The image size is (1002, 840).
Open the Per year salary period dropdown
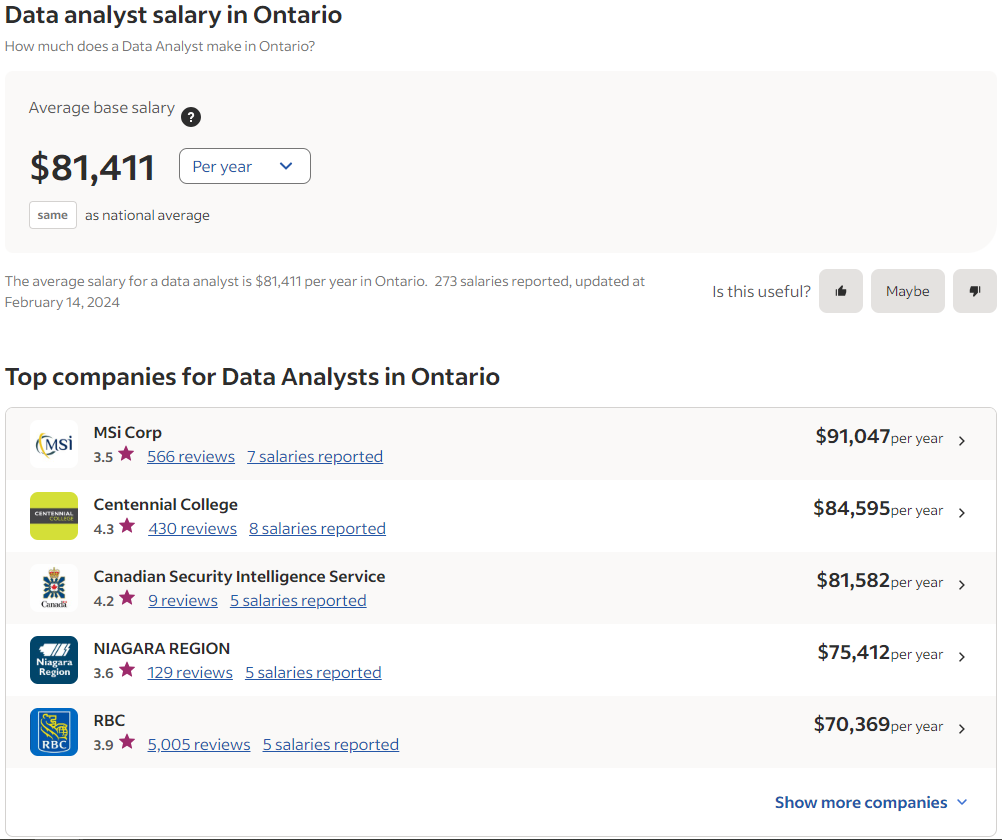point(245,166)
